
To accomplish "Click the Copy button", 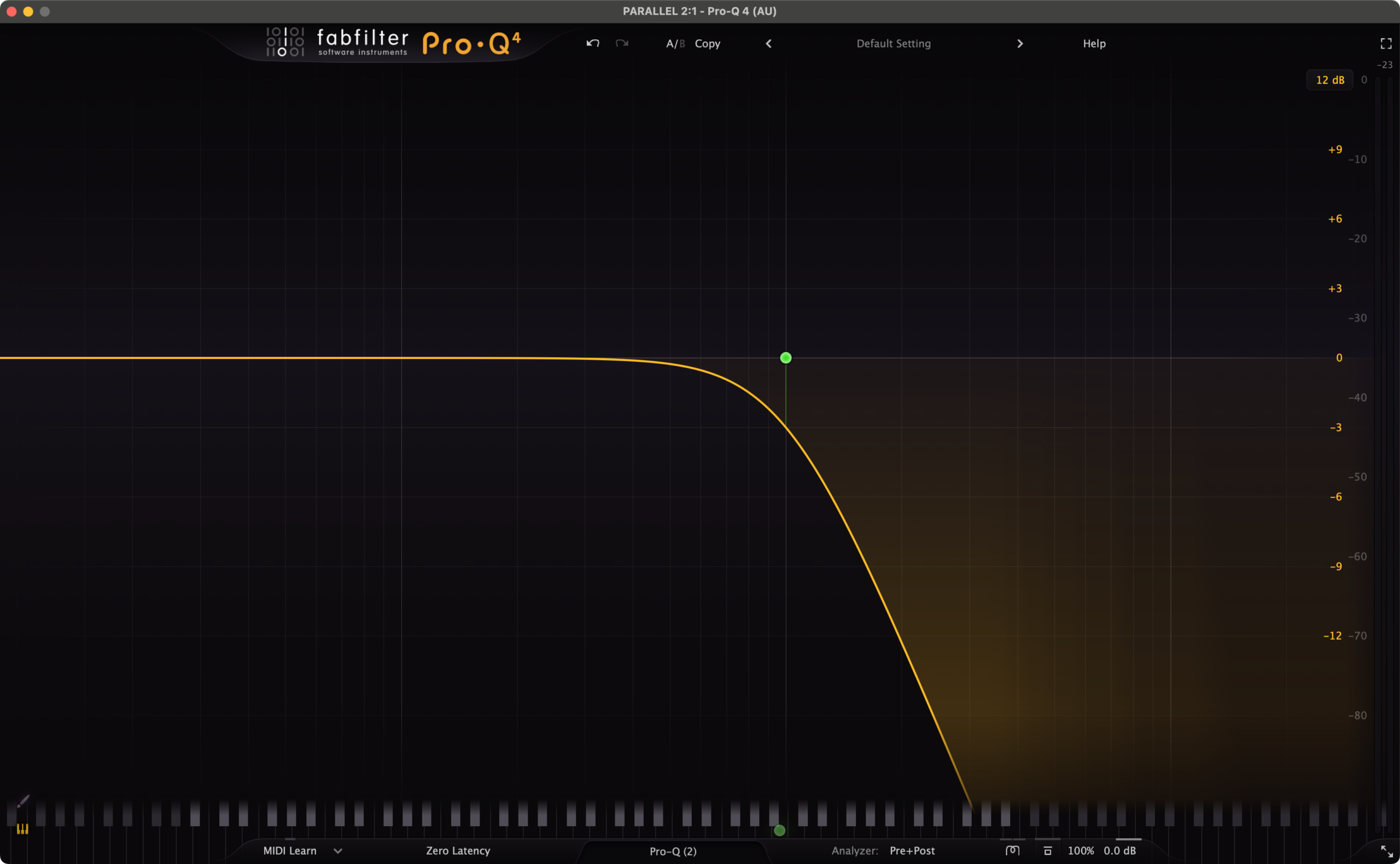I will 708,43.
